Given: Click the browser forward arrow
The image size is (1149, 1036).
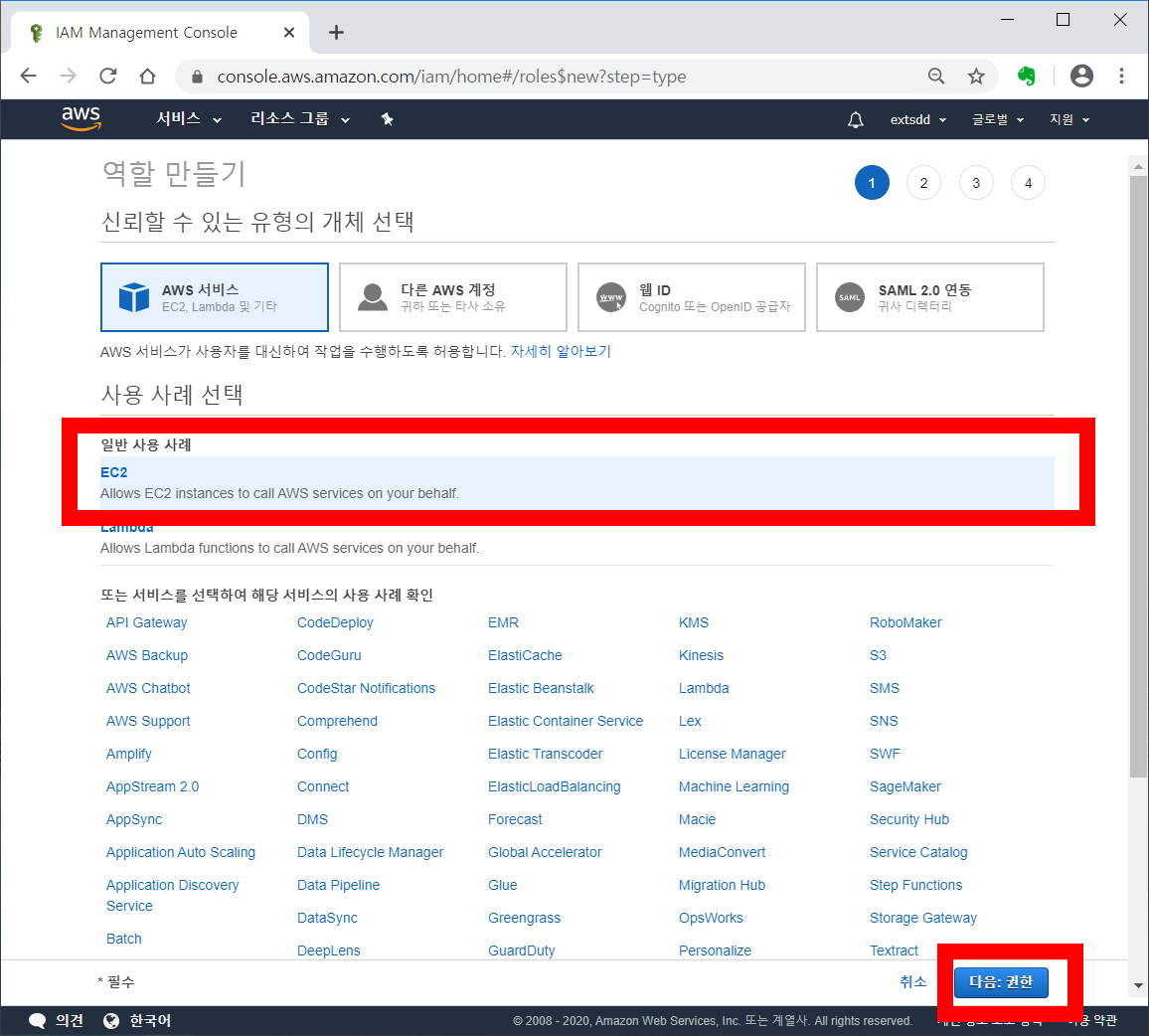Looking at the screenshot, I should (x=68, y=76).
